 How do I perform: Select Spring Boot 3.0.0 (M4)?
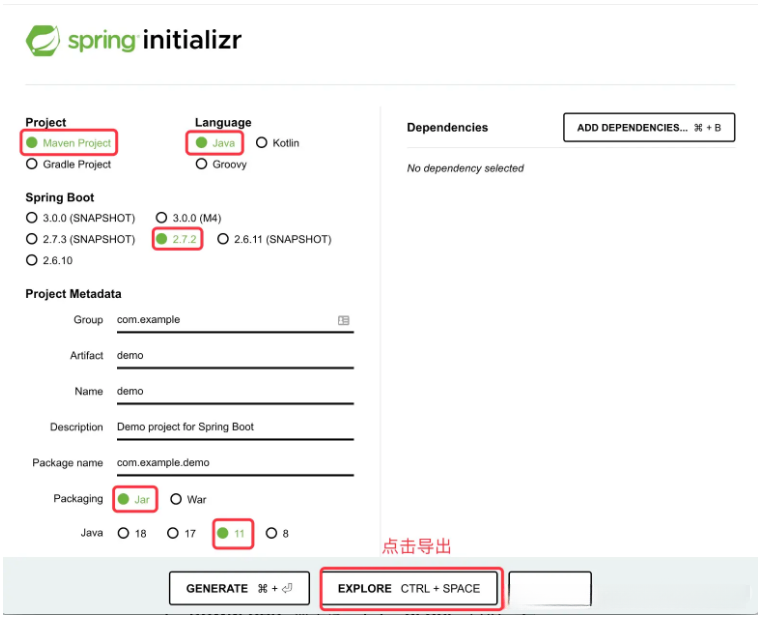point(162,218)
